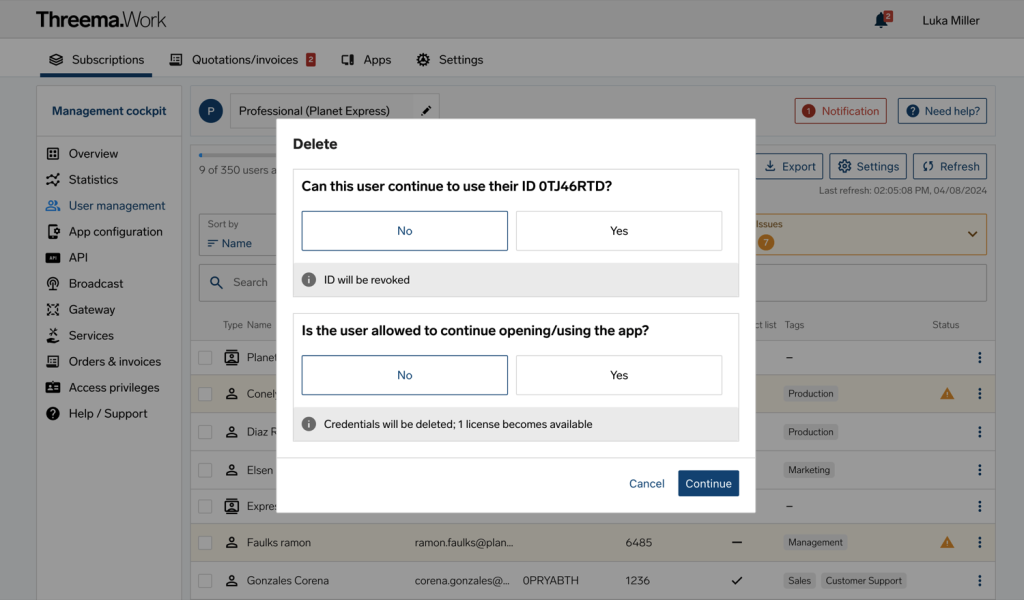1024x600 pixels.
Task: Click the pencil icon to edit the subscription name
Action: (426, 110)
